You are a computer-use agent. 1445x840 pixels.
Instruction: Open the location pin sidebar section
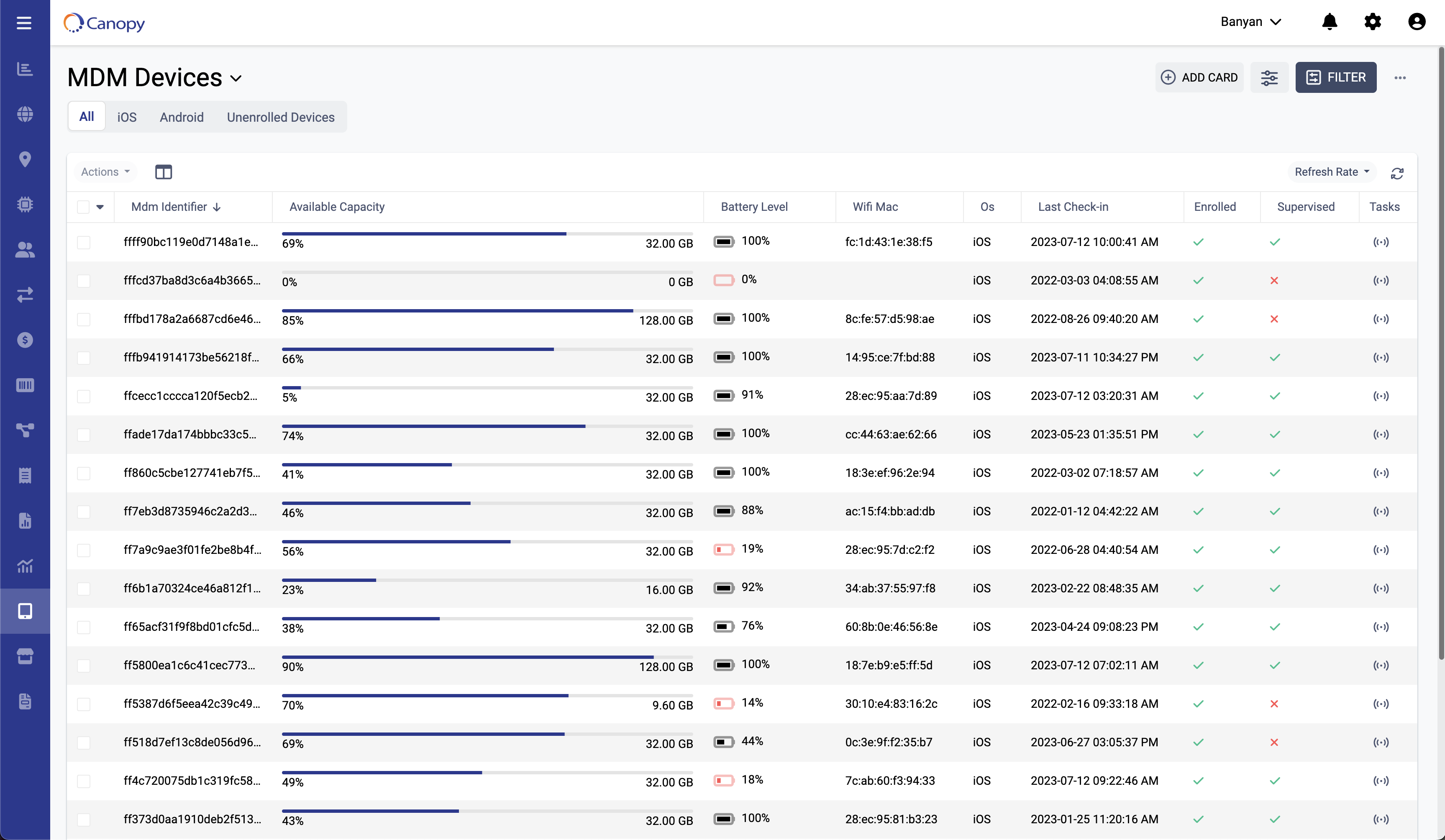[25, 159]
